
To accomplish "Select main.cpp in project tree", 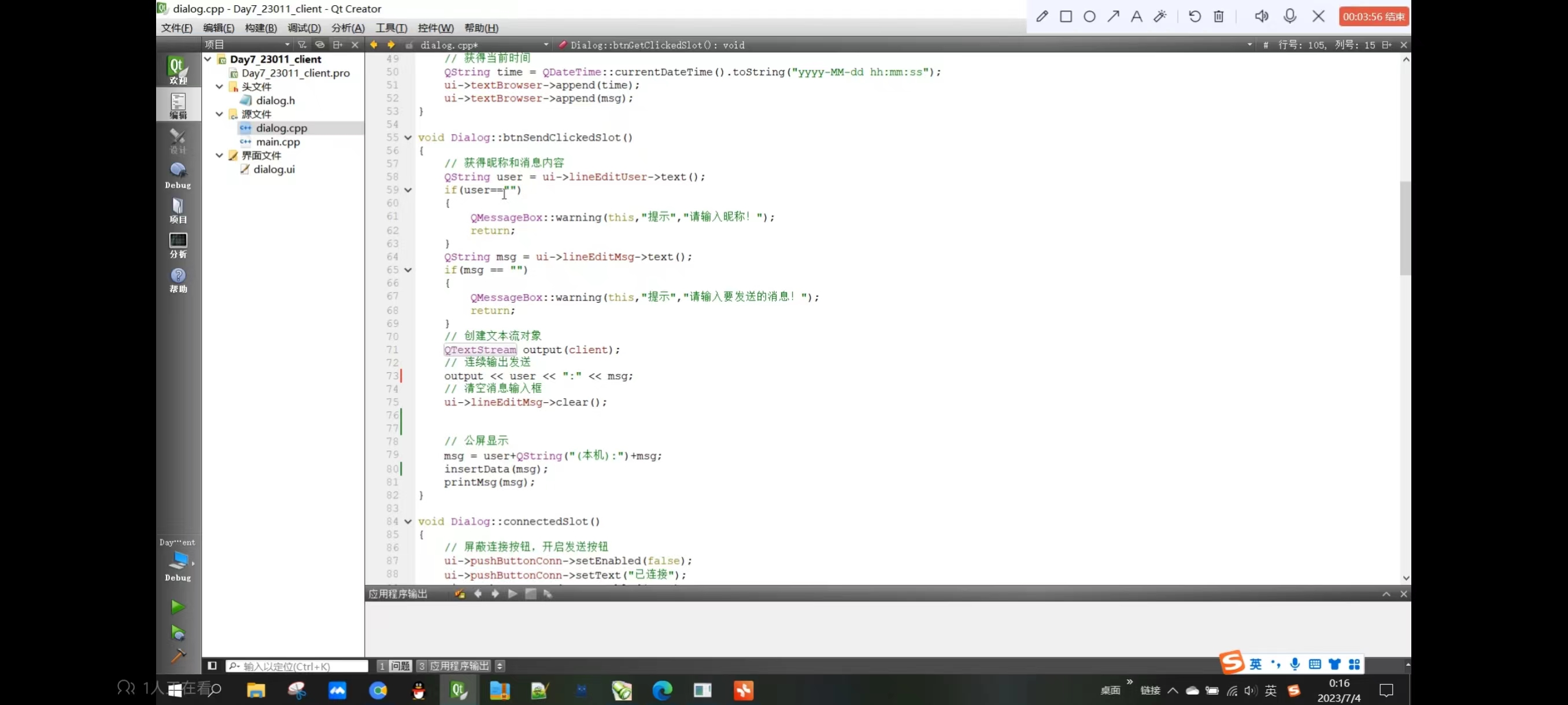I will [278, 142].
